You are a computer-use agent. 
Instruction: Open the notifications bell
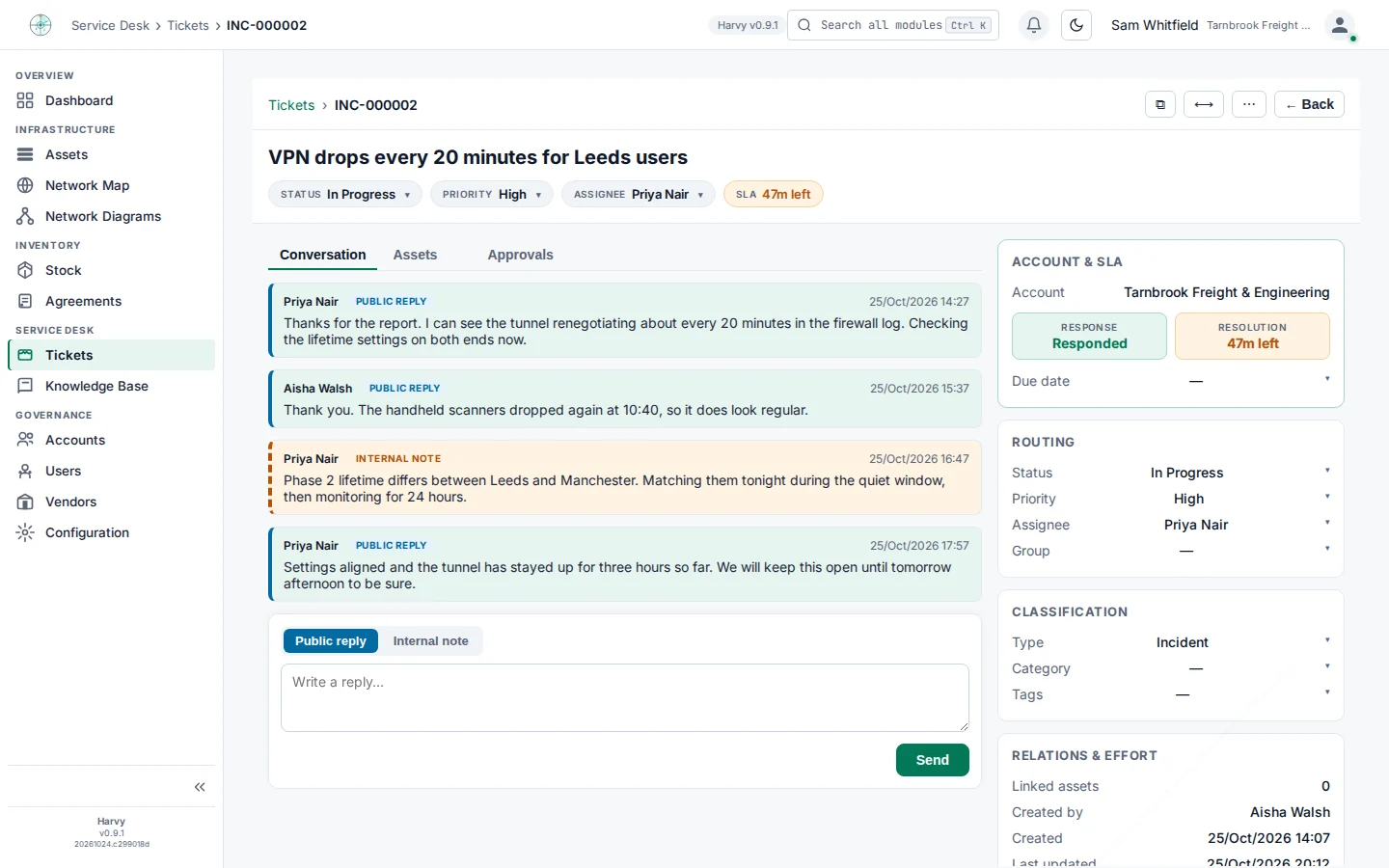pos(1034,25)
